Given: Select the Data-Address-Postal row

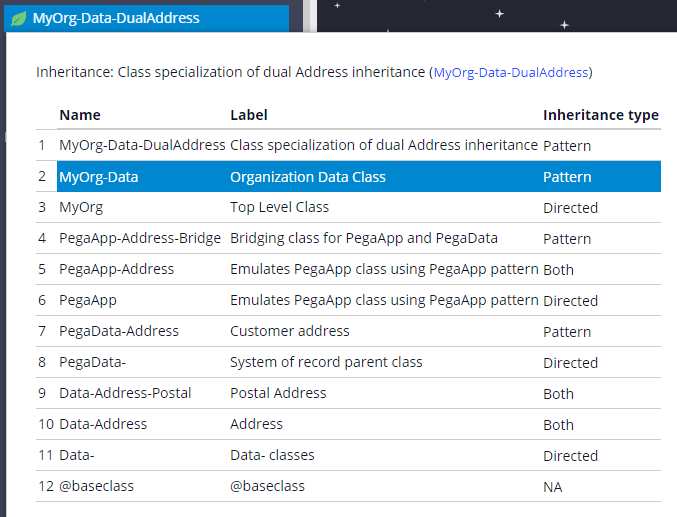Looking at the screenshot, I should pyautogui.click(x=125, y=394).
